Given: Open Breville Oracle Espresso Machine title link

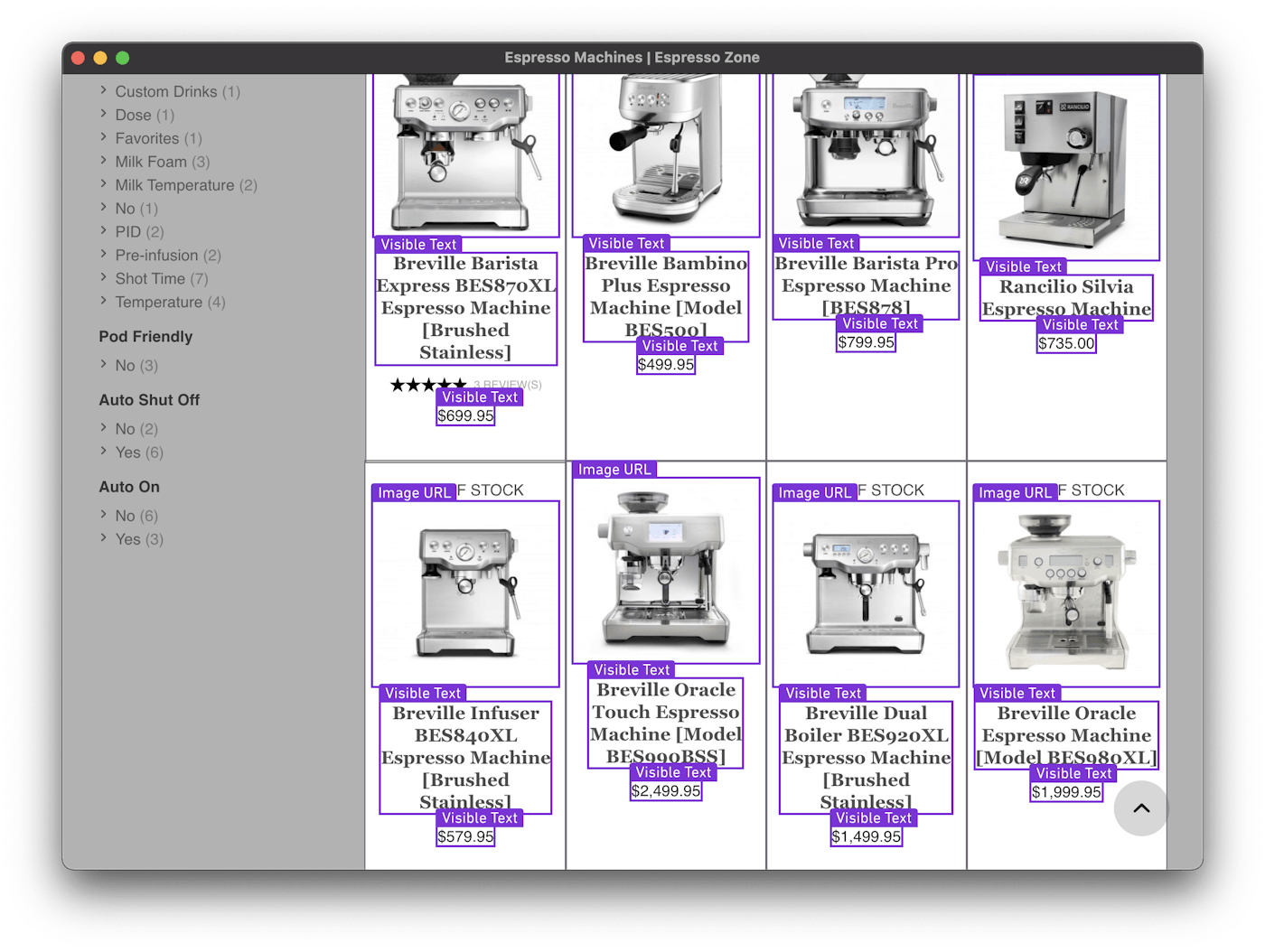Looking at the screenshot, I should click(x=1066, y=734).
